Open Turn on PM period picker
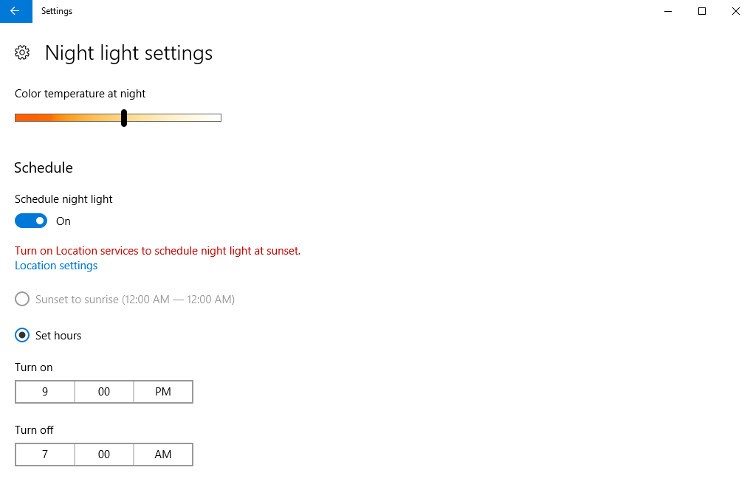 click(163, 392)
